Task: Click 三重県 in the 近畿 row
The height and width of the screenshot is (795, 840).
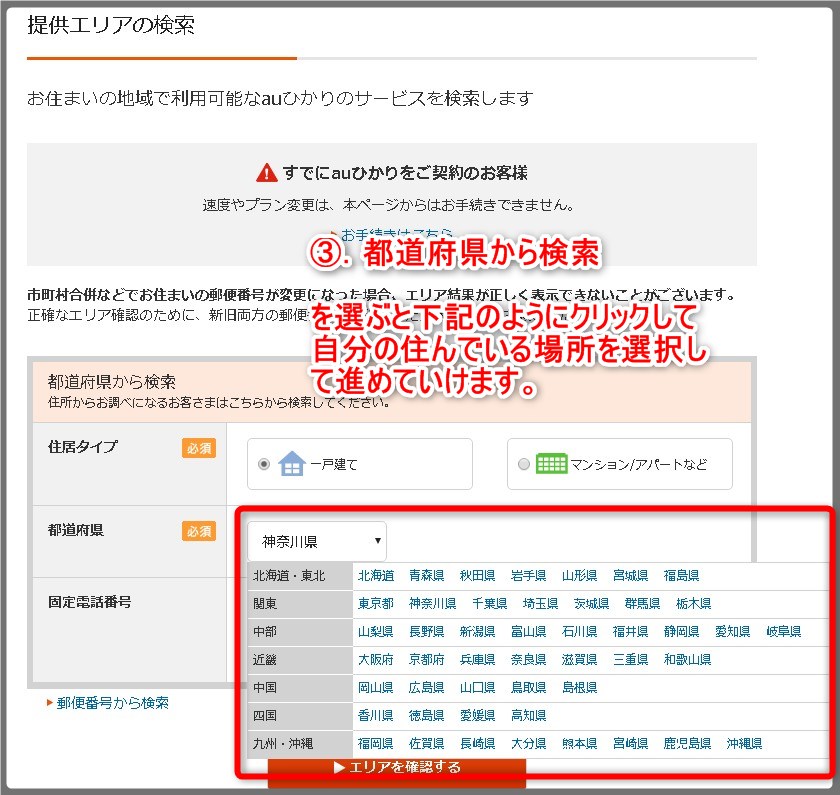Action: pos(630,659)
